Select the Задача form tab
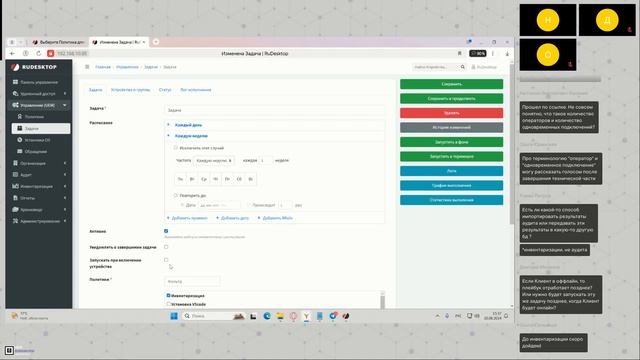 point(96,89)
